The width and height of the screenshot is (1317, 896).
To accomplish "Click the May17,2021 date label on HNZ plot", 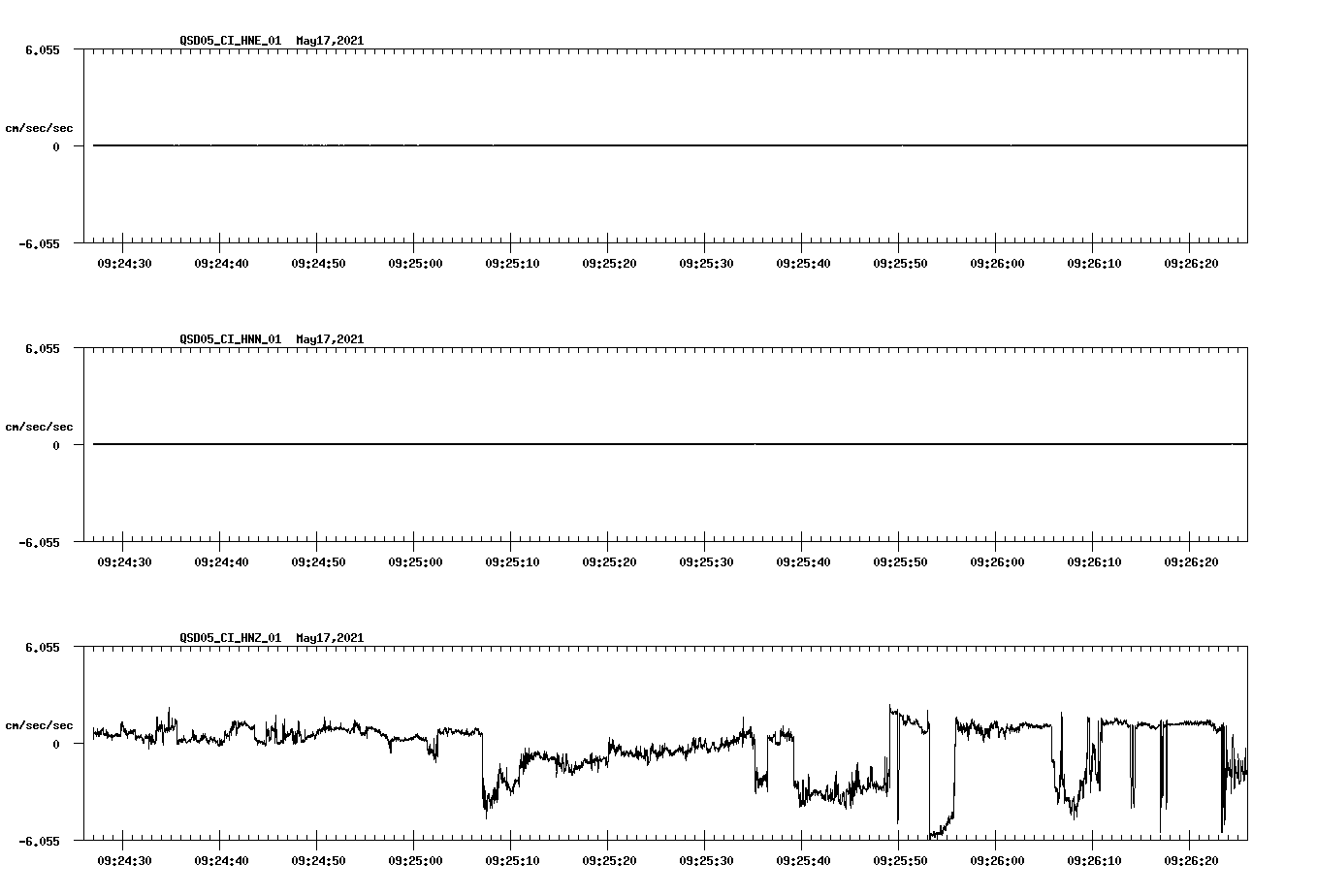I will coord(330,638).
